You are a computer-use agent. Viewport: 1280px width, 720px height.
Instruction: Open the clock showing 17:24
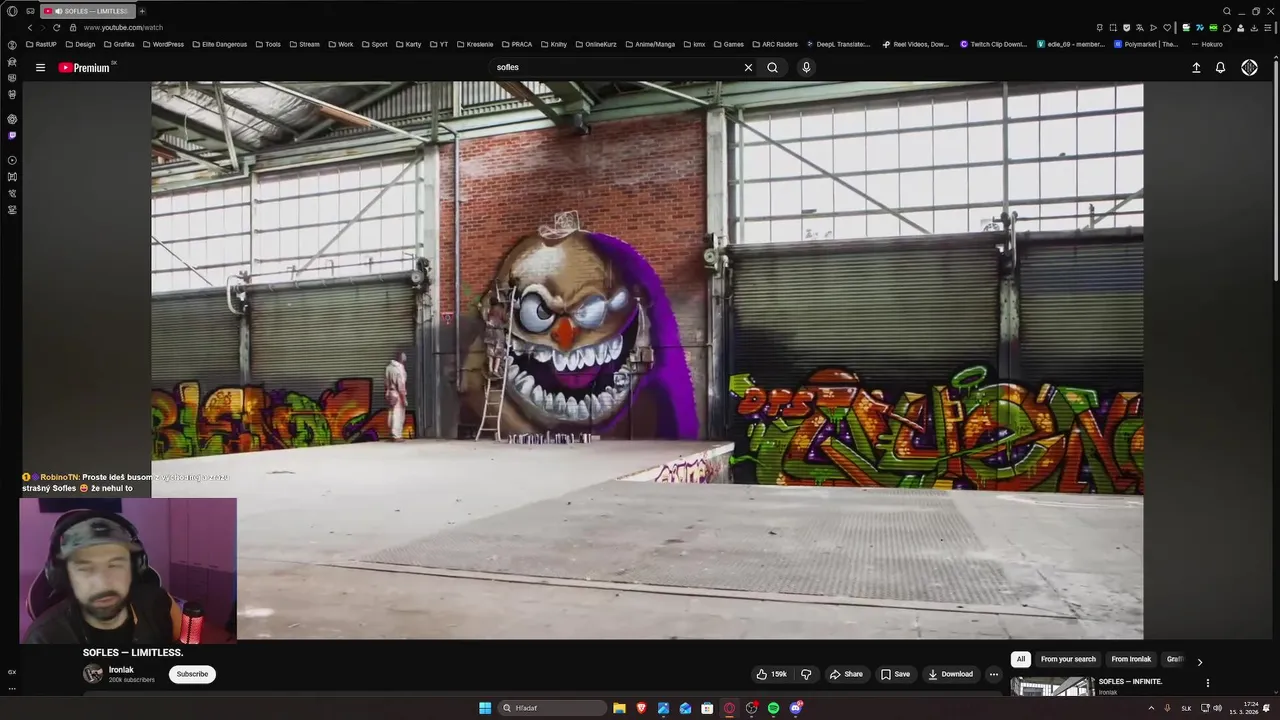point(1244,708)
